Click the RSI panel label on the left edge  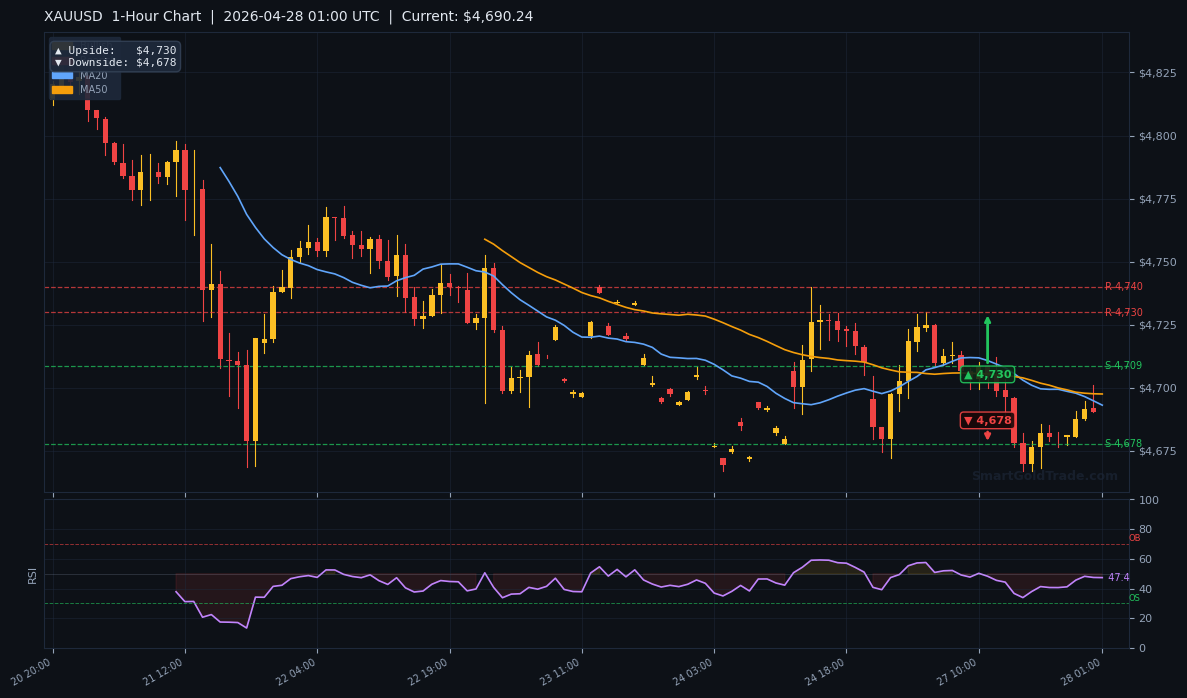click(33, 575)
